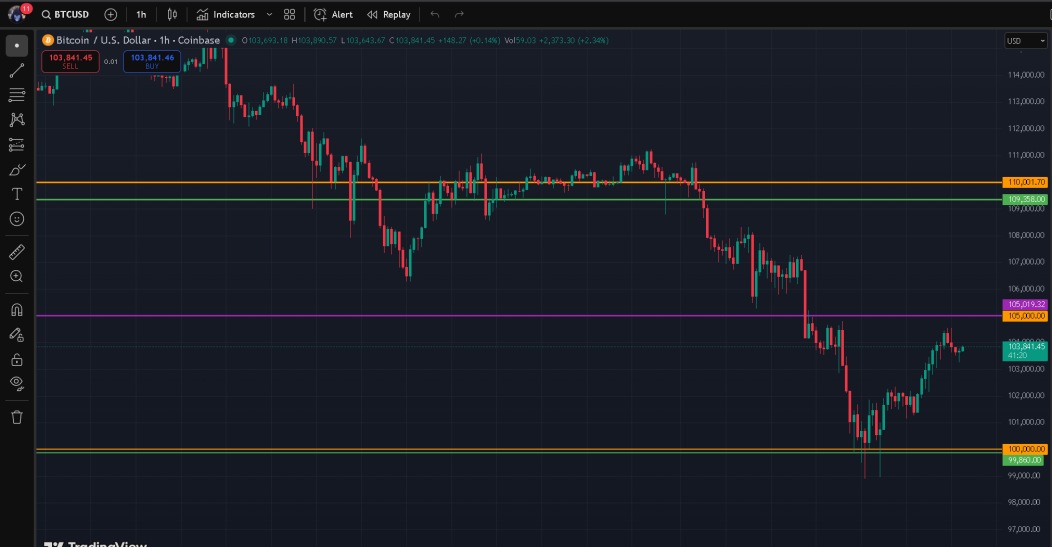The height and width of the screenshot is (547, 1052).
Task: Click the 114,000.00 price scale label
Action: [1026, 74]
